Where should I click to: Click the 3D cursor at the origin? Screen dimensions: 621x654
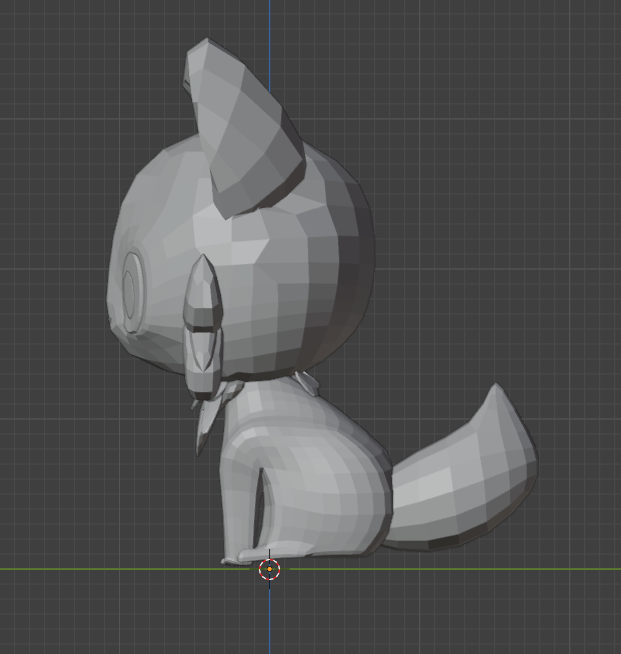point(269,569)
